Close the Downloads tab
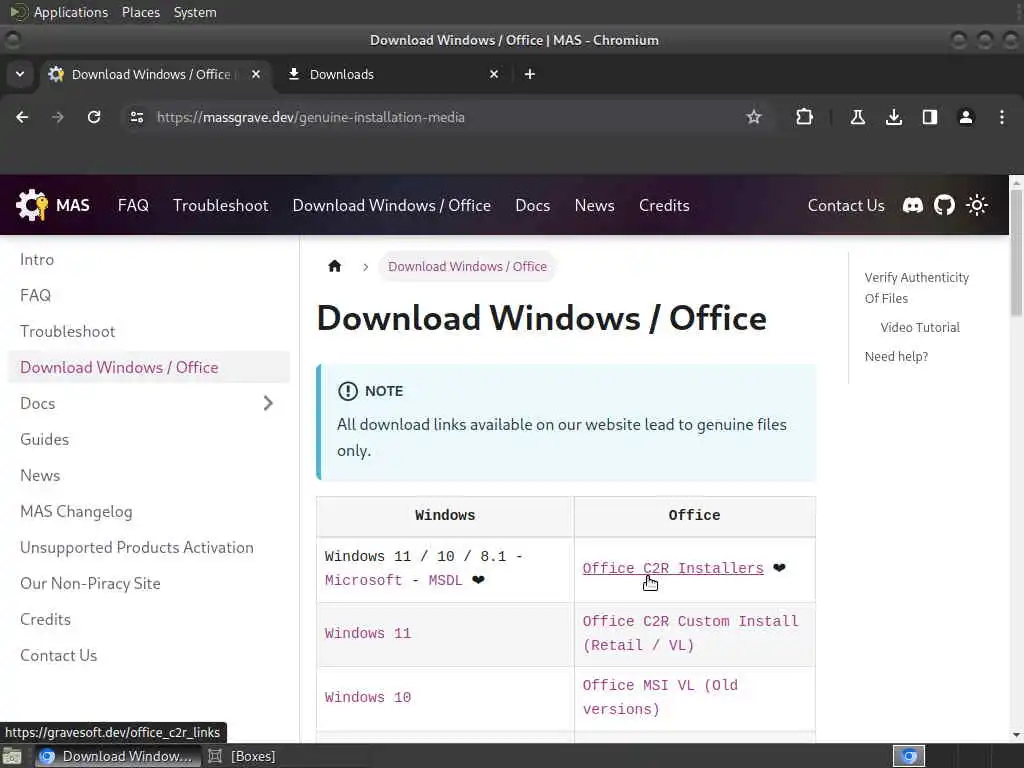The width and height of the screenshot is (1024, 768). (x=494, y=74)
